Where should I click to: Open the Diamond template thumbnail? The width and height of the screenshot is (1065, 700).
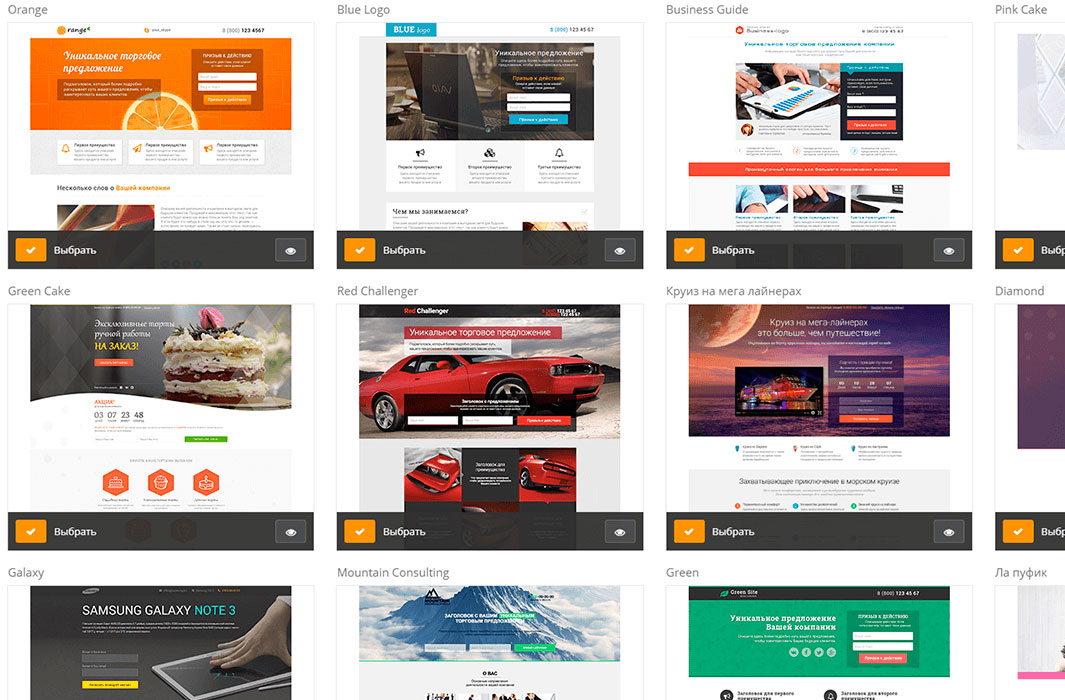click(1030, 408)
